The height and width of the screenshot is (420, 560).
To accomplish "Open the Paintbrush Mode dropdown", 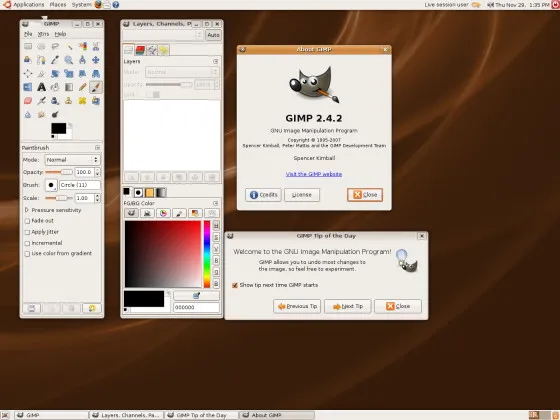I will 72,160.
